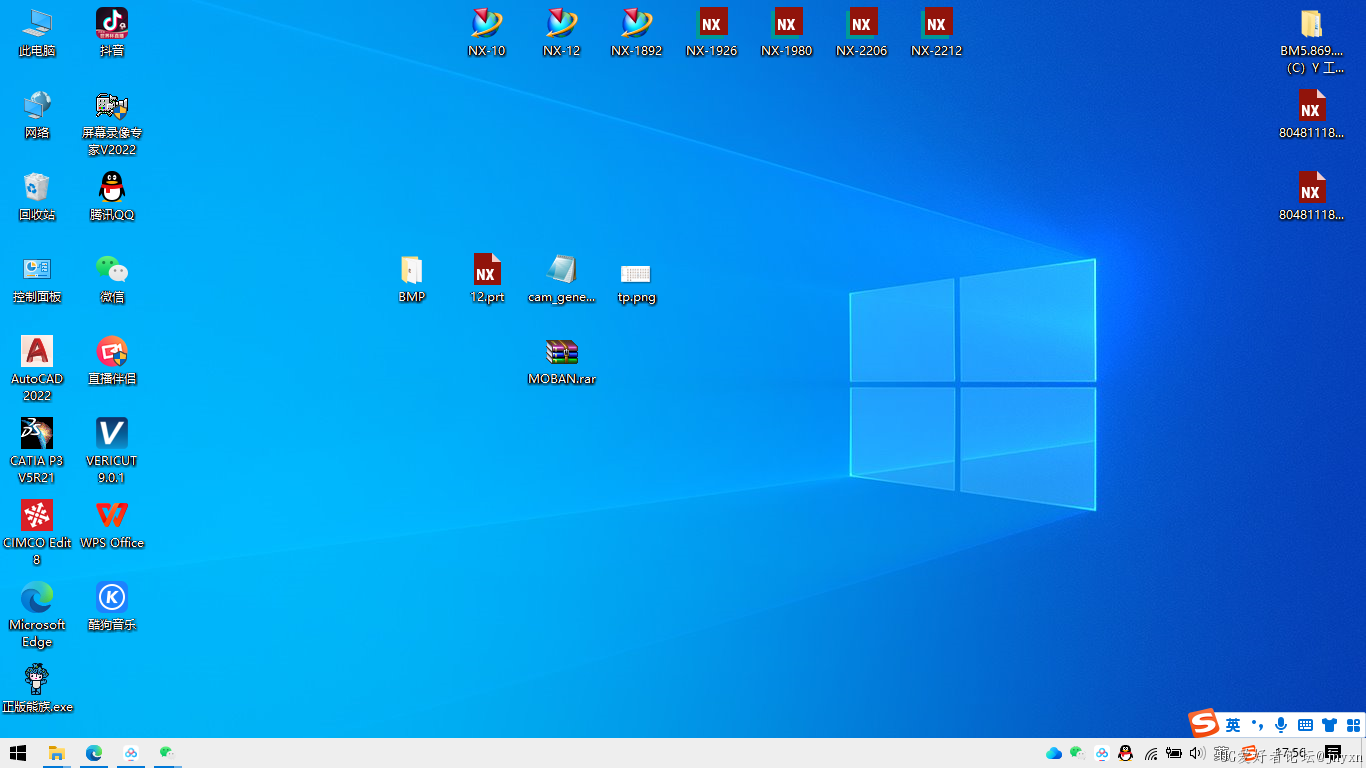The height and width of the screenshot is (768, 1366).
Task: Select the 网络 desktop icon
Action: [37, 115]
